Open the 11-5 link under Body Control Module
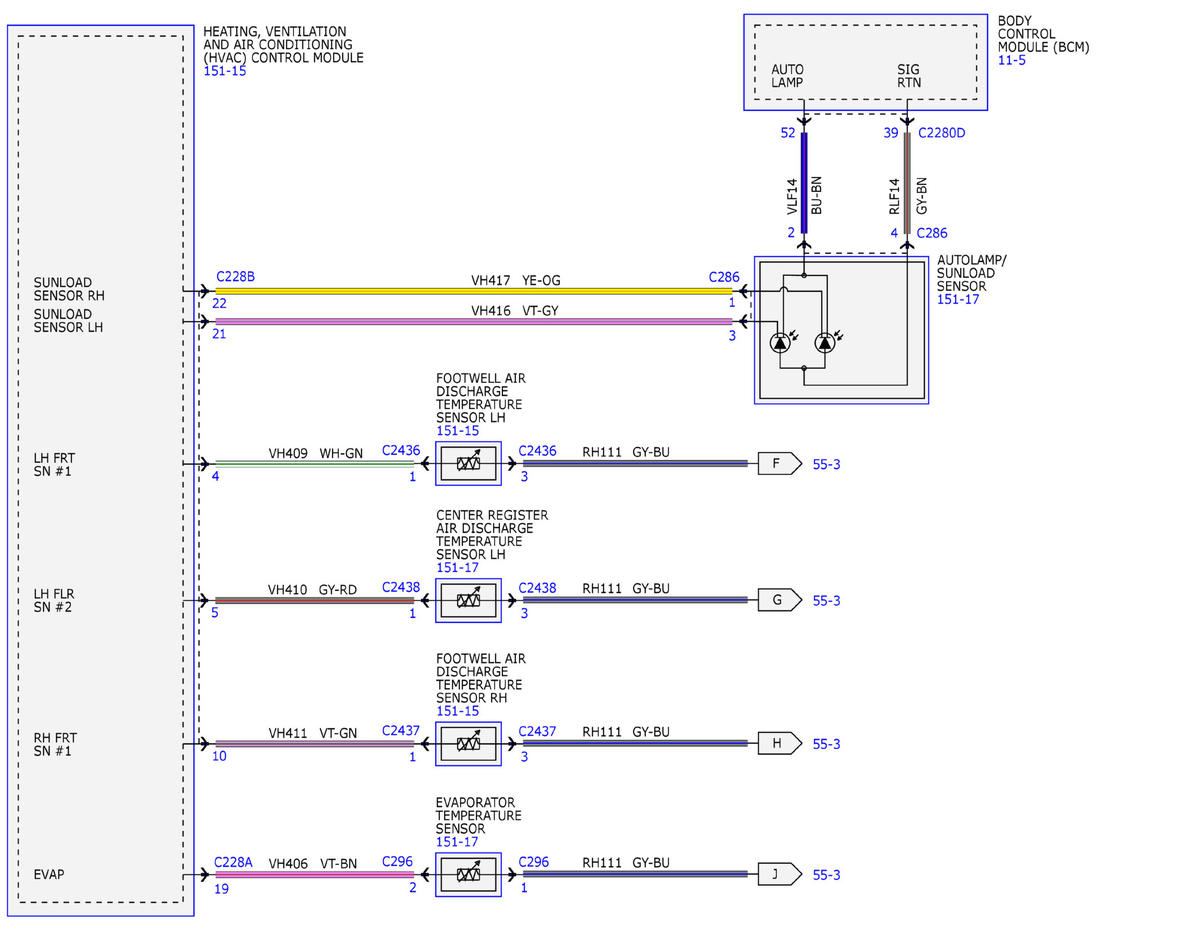1200x927 pixels. (x=1012, y=60)
